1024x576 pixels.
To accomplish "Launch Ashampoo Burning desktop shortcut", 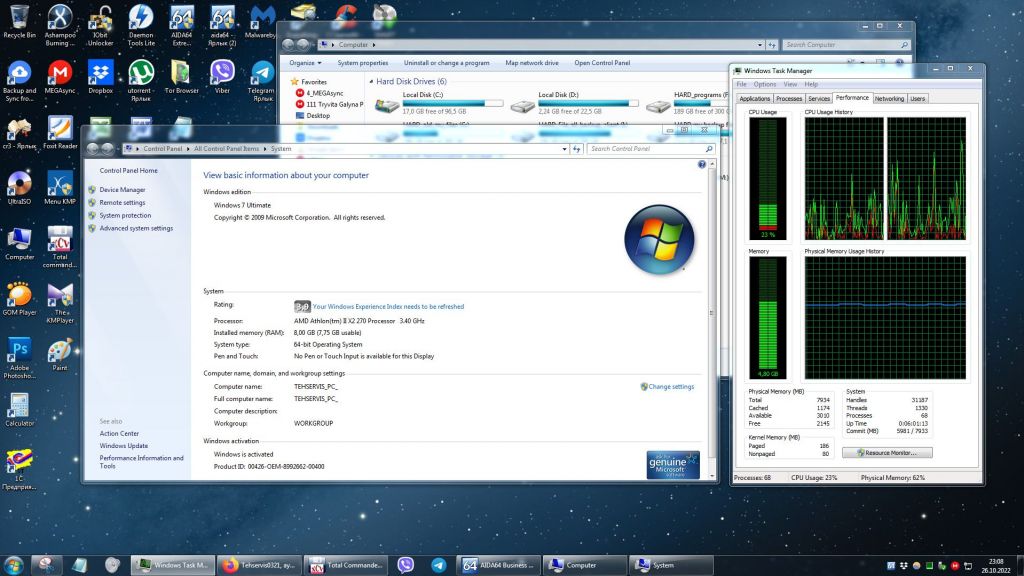I will click(x=59, y=25).
